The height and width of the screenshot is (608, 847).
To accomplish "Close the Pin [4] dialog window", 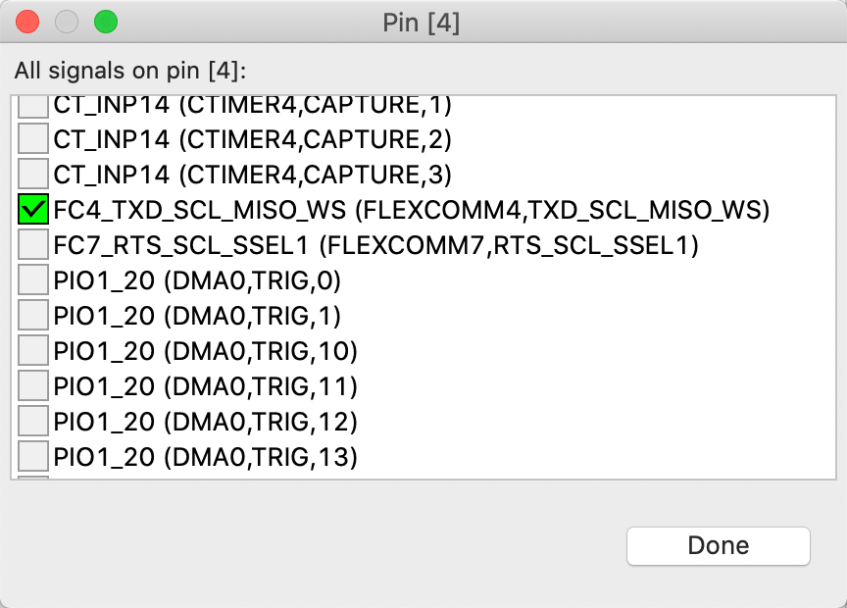I will click(x=27, y=21).
